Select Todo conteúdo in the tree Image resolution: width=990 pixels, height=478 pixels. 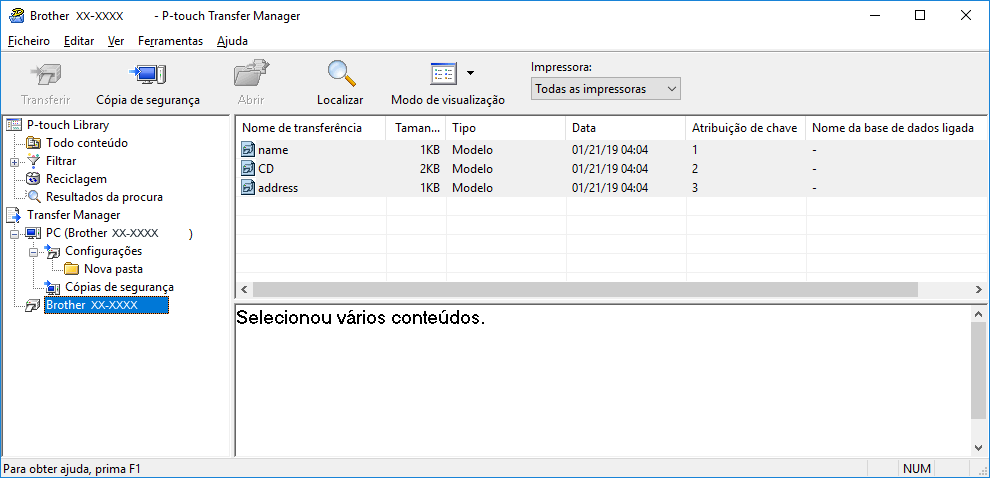tap(86, 143)
